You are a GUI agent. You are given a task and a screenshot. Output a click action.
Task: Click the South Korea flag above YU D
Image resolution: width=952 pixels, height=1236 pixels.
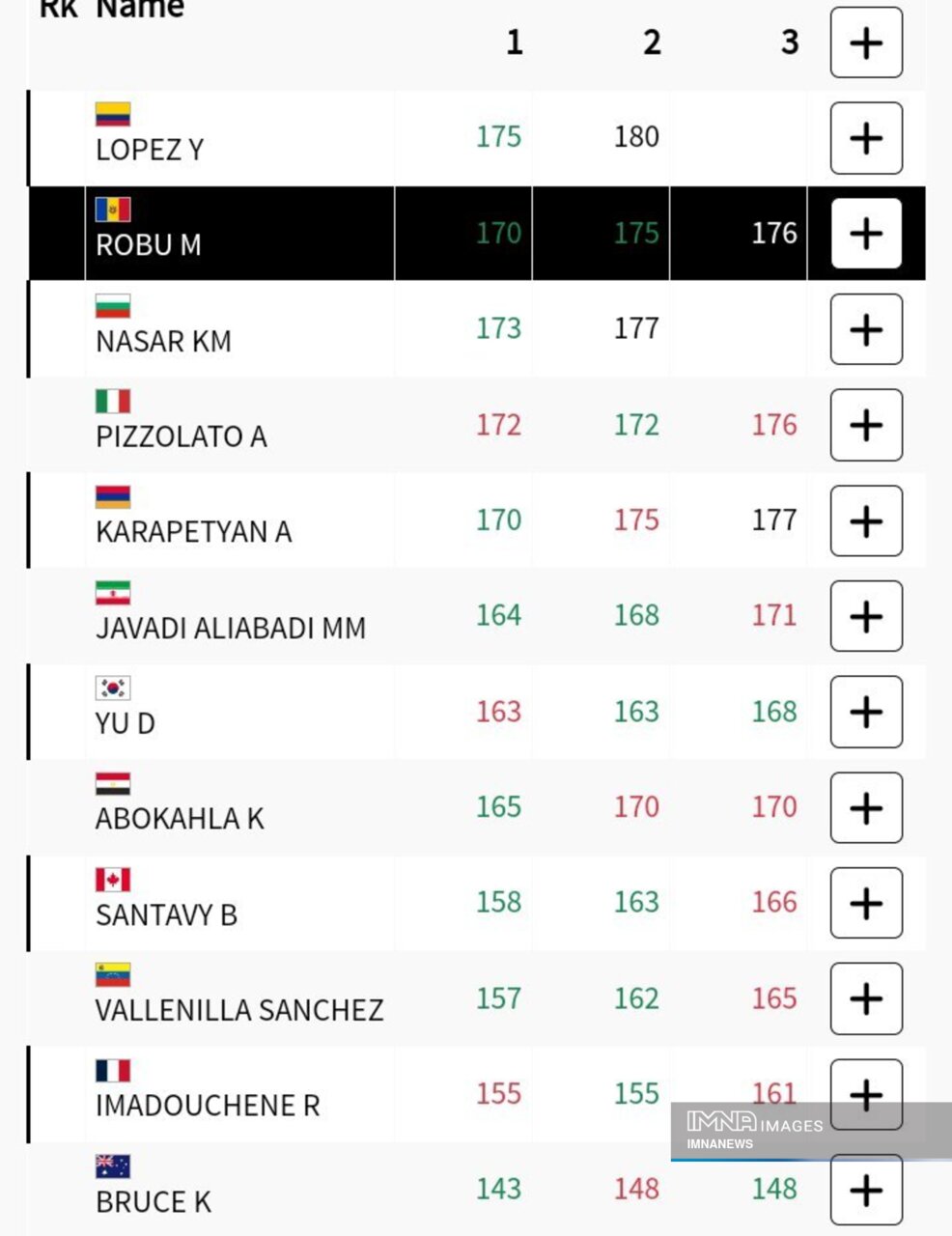pyautogui.click(x=113, y=688)
